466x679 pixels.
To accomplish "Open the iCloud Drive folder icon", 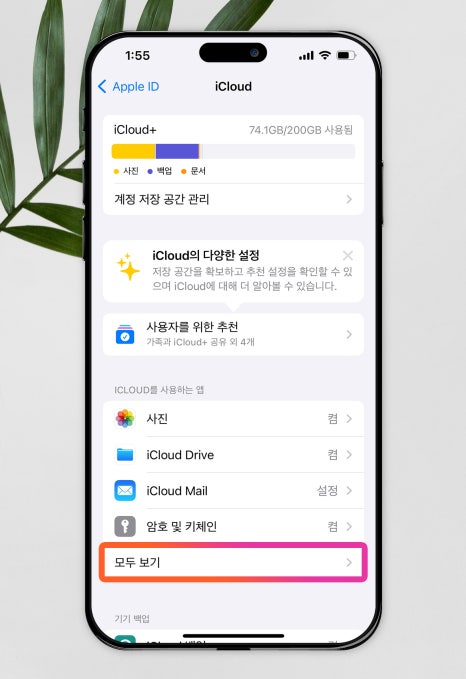I will coord(125,455).
